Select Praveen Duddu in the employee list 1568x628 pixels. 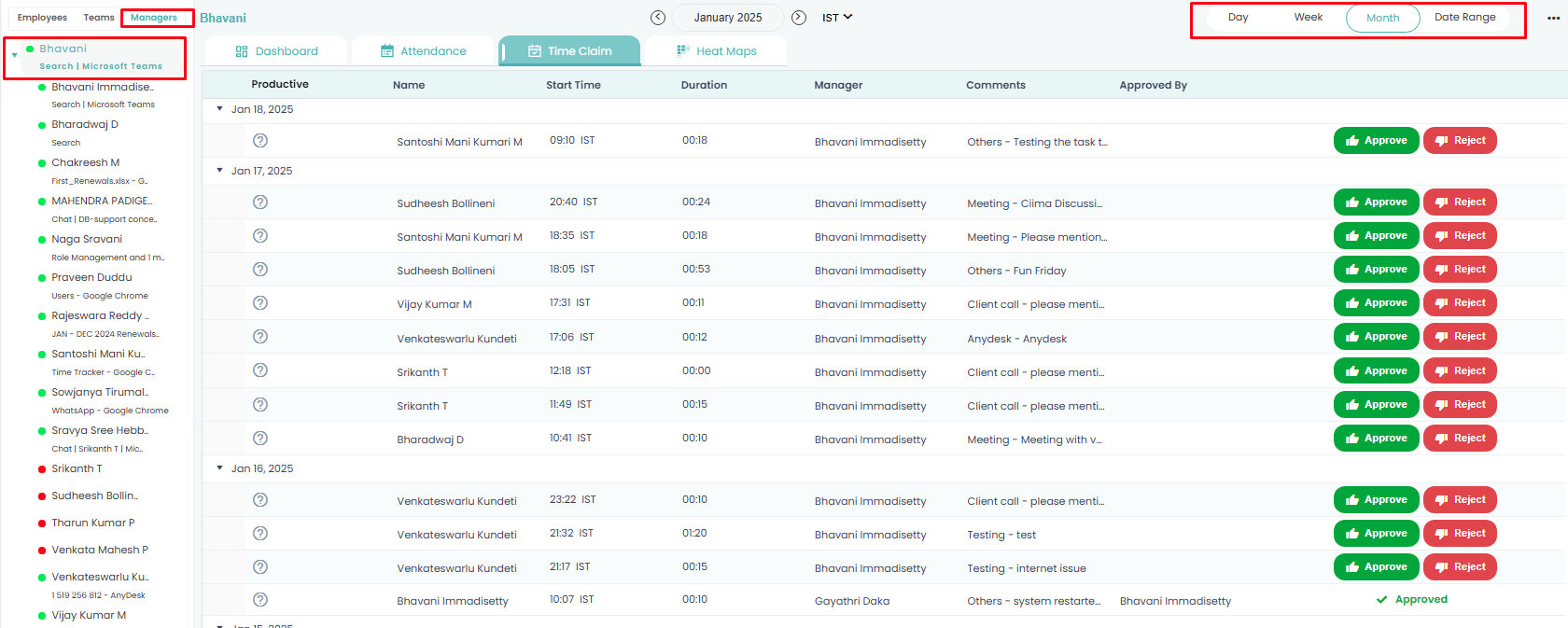(91, 278)
